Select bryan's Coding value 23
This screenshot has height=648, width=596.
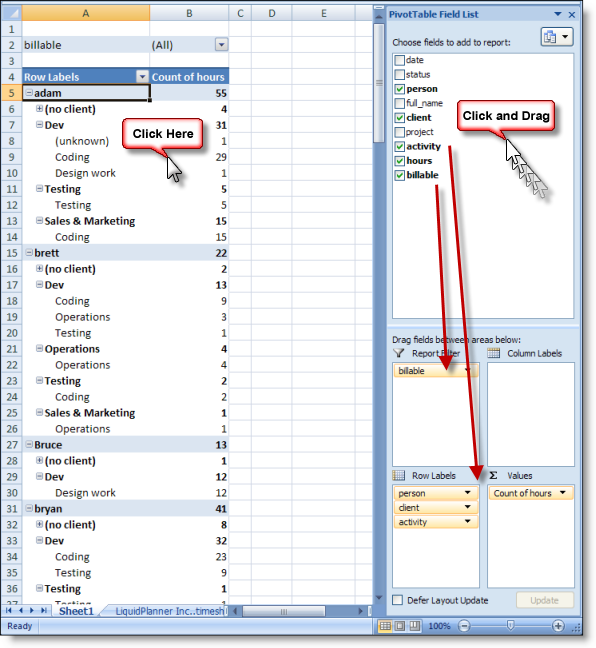coord(189,557)
